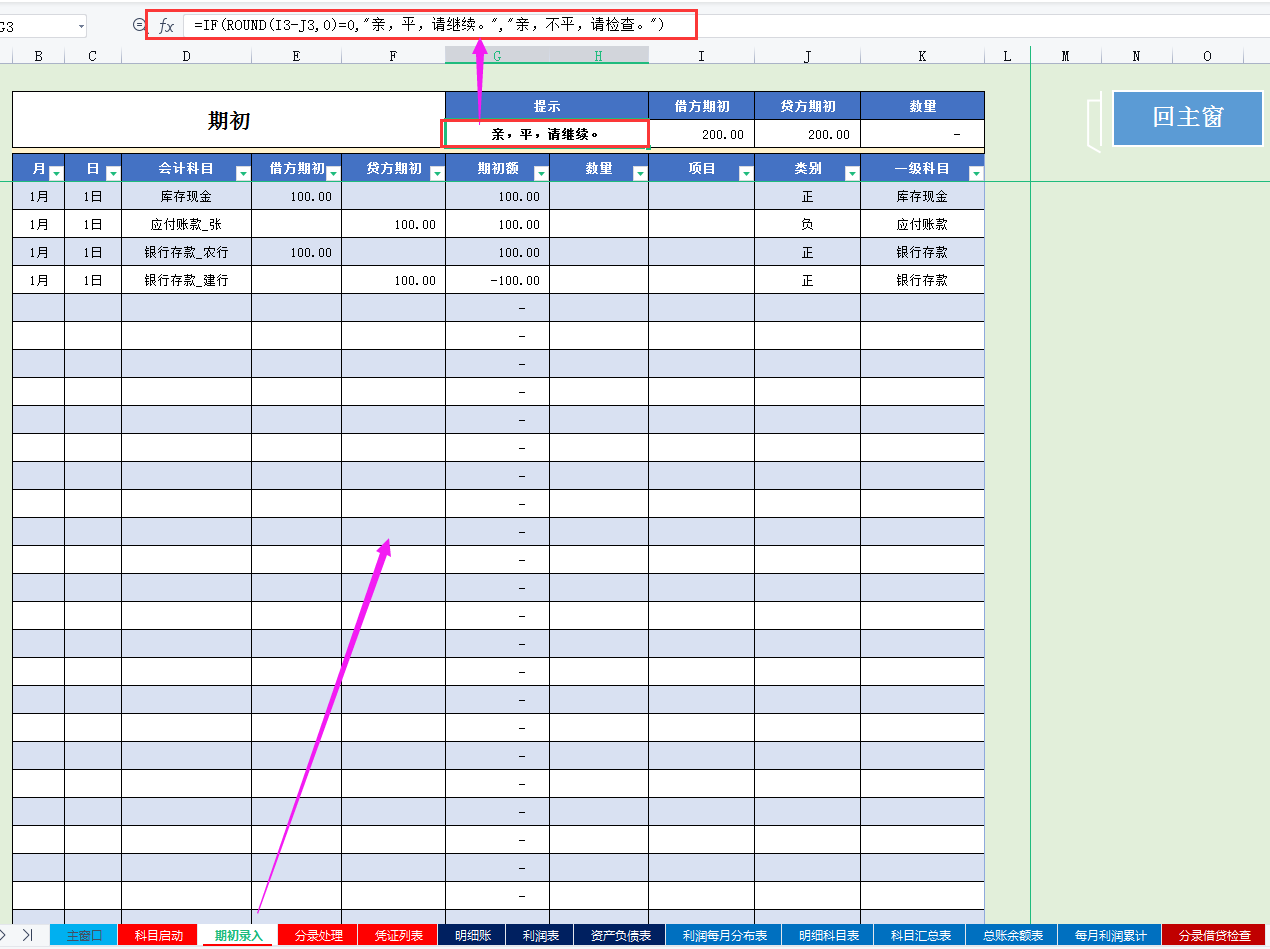Select the -100.00 期初额 cell
The width and height of the screenshot is (1270, 949).
coord(497,280)
